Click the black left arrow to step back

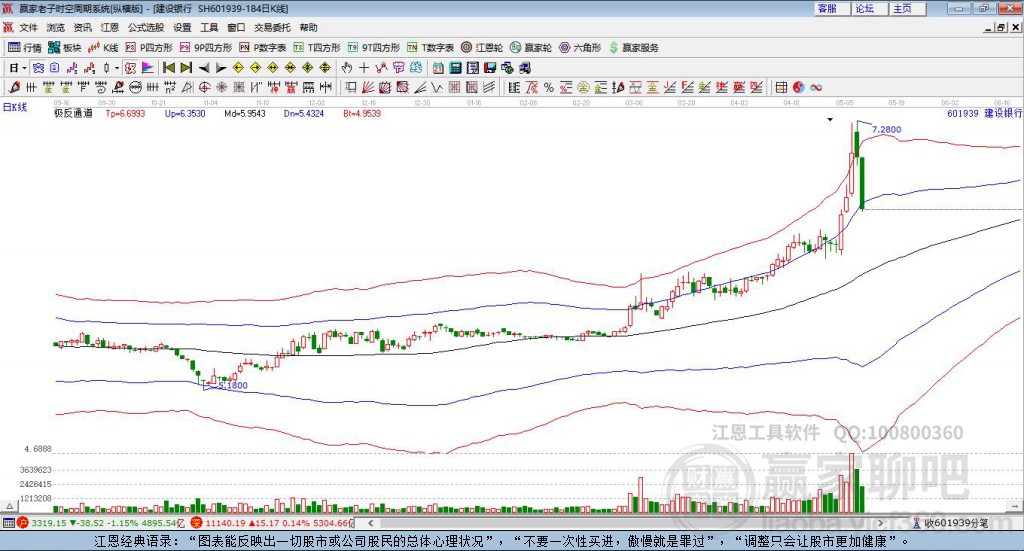(x=204, y=68)
